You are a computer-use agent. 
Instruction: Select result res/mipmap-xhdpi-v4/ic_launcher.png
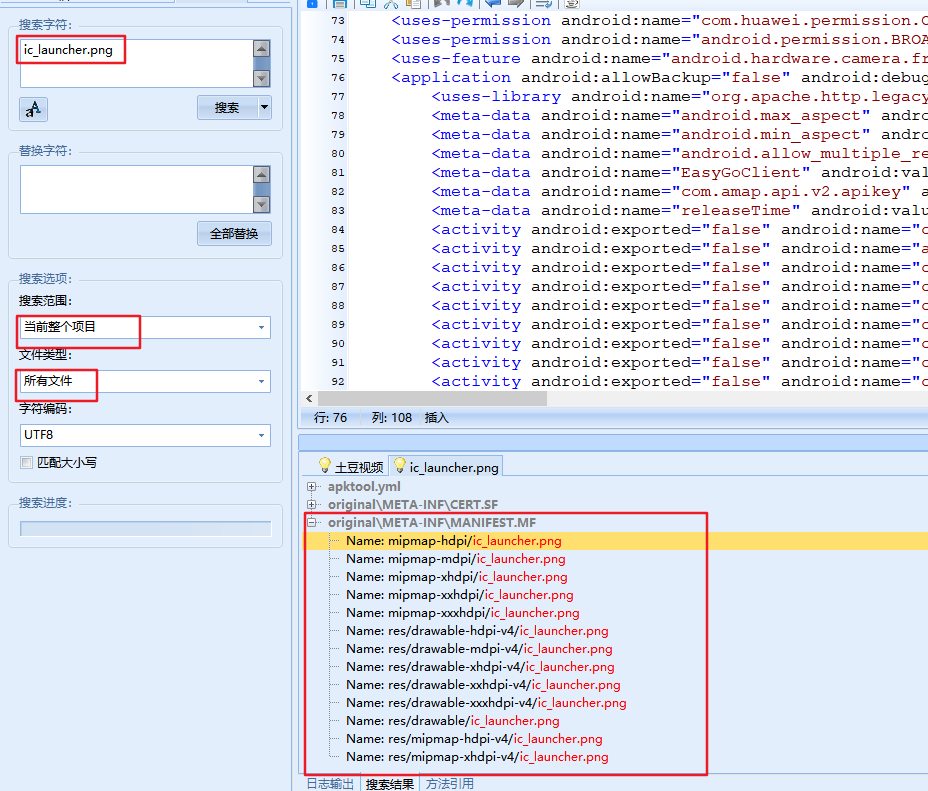[x=477, y=757]
